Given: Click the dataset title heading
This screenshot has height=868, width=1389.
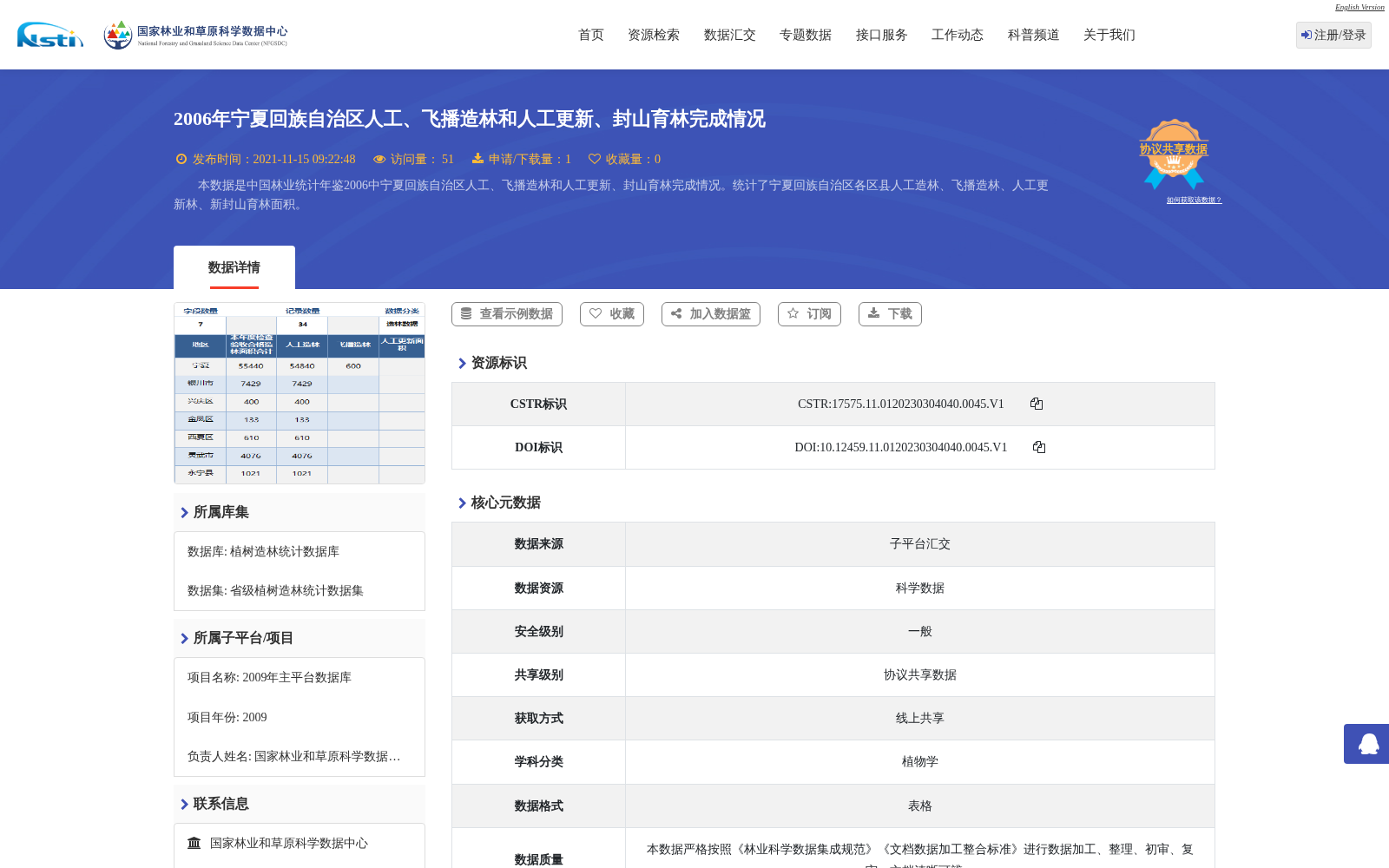Looking at the screenshot, I should pyautogui.click(x=470, y=119).
